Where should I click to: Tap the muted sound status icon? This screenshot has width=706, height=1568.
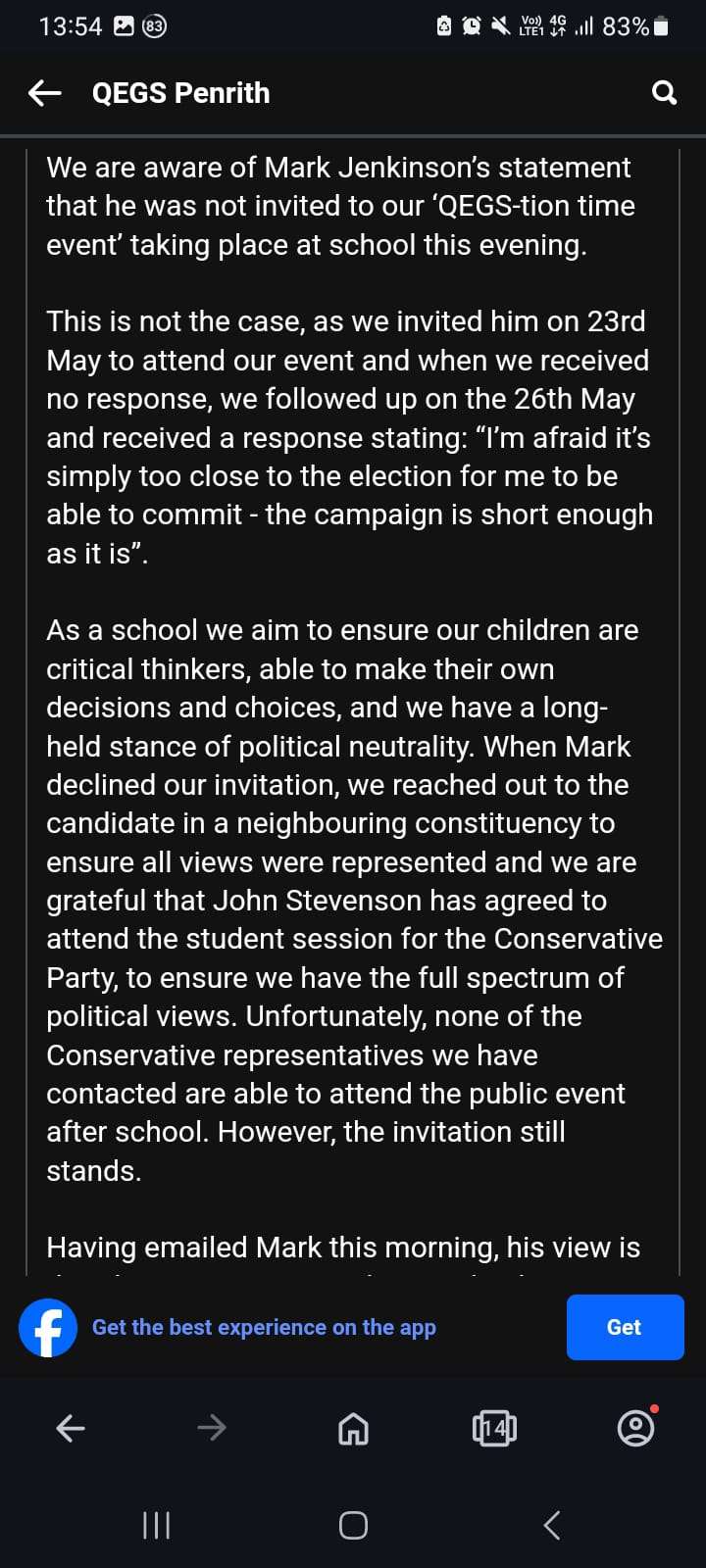(500, 26)
